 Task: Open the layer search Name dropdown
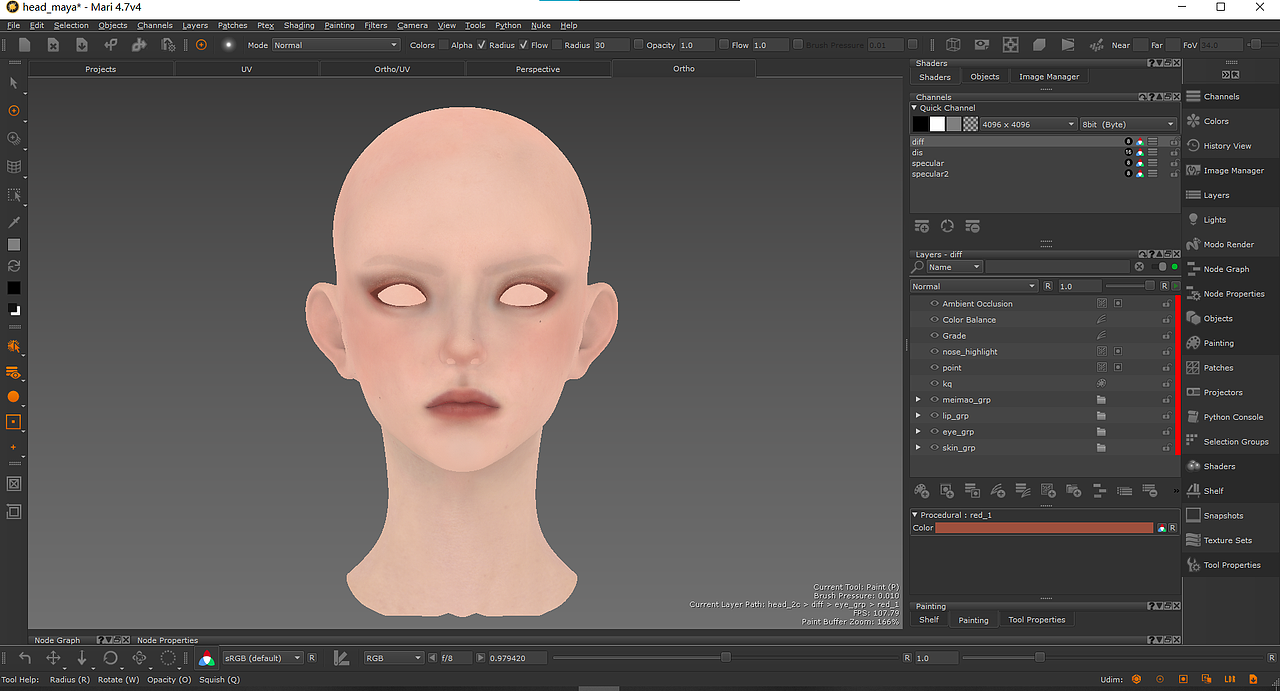(954, 267)
